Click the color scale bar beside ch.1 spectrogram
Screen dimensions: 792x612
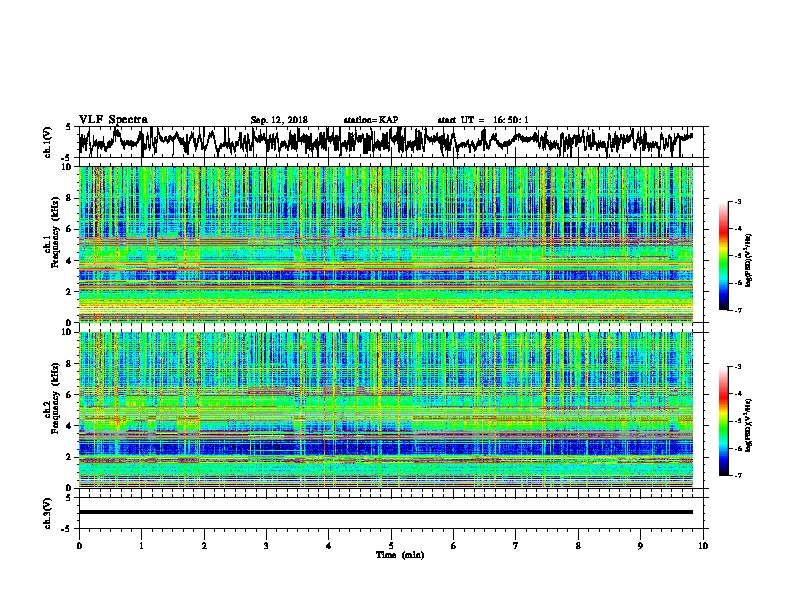pos(724,256)
